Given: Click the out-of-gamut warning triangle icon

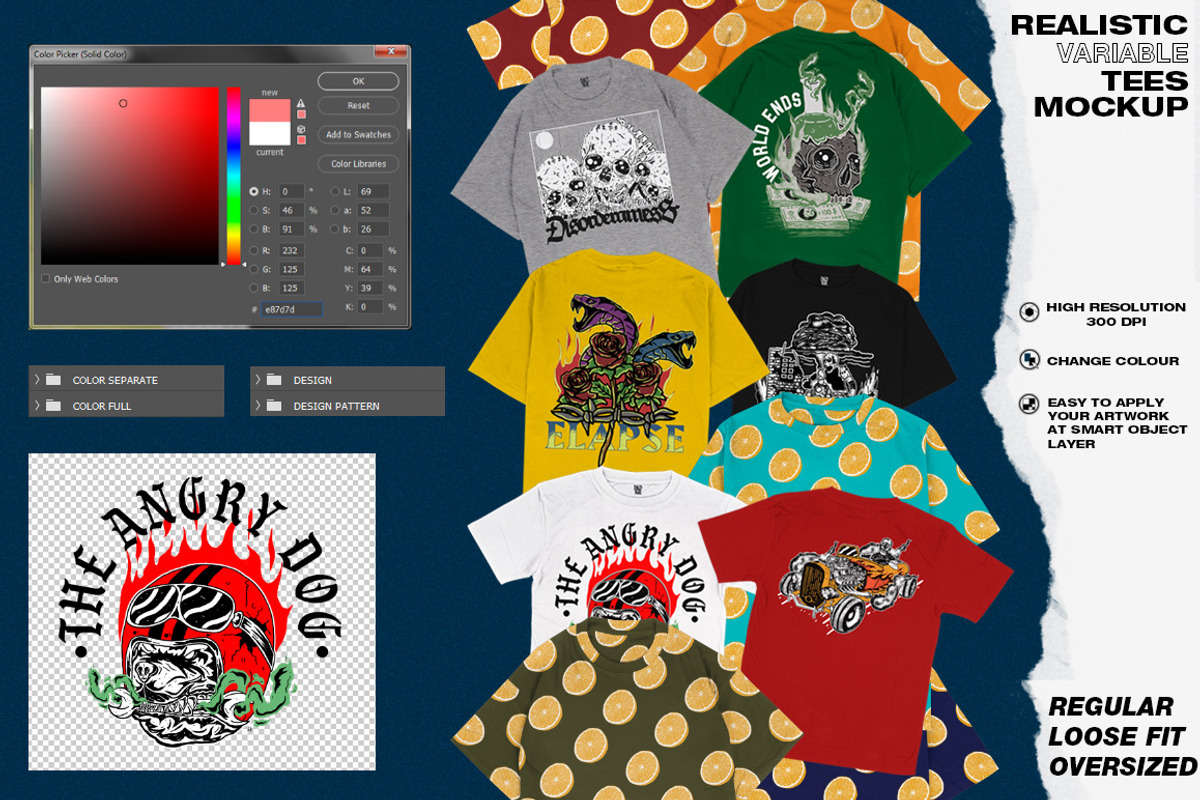Looking at the screenshot, I should click(x=301, y=103).
